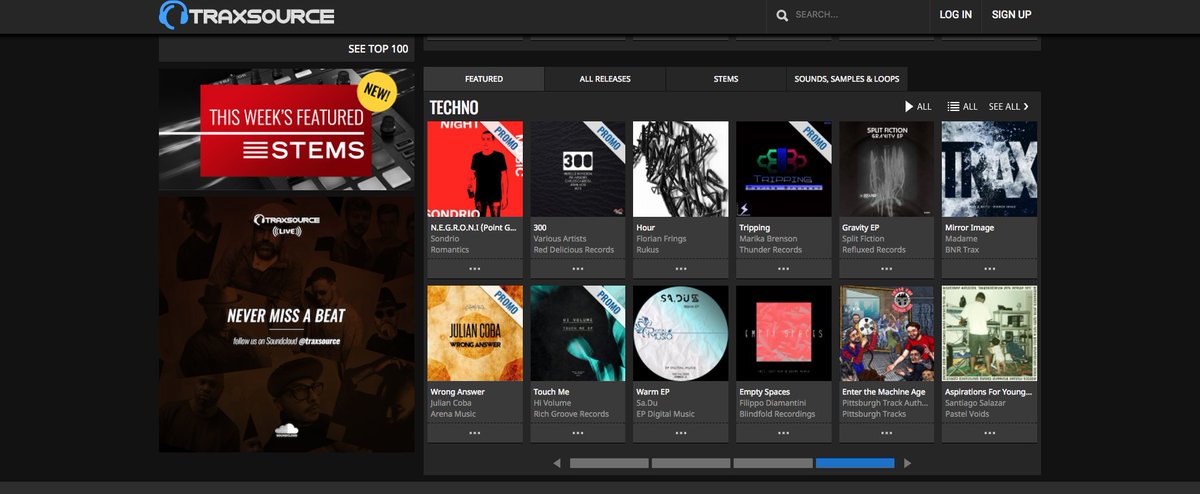Open the Sign Up link
This screenshot has height=494, width=1200.
tap(1011, 15)
